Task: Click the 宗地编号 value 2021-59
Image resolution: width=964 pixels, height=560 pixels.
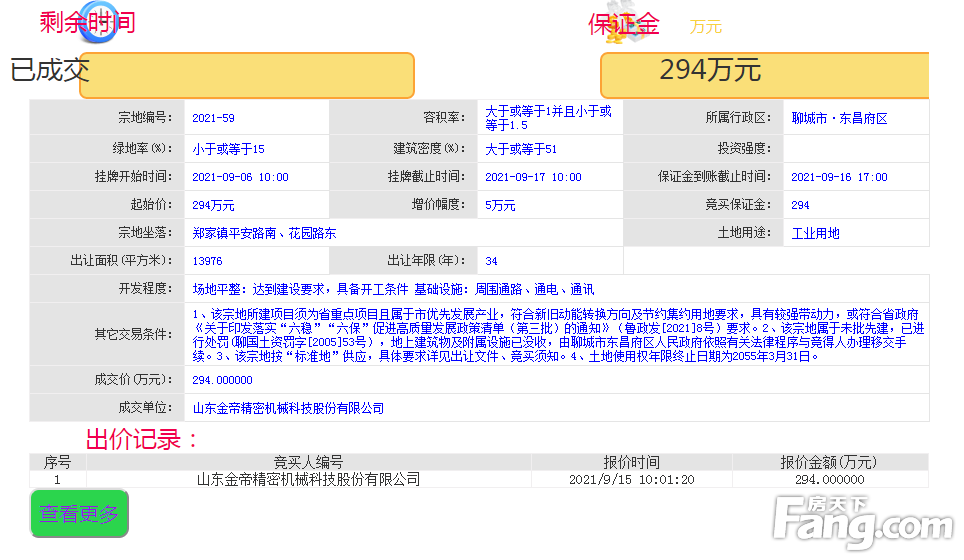Action: [x=214, y=118]
